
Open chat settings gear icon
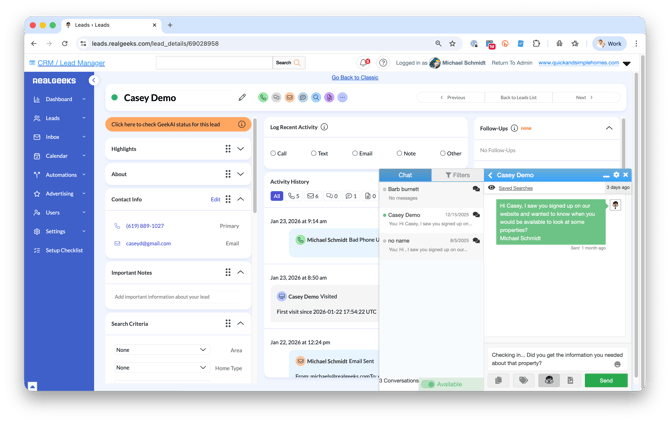tap(616, 175)
